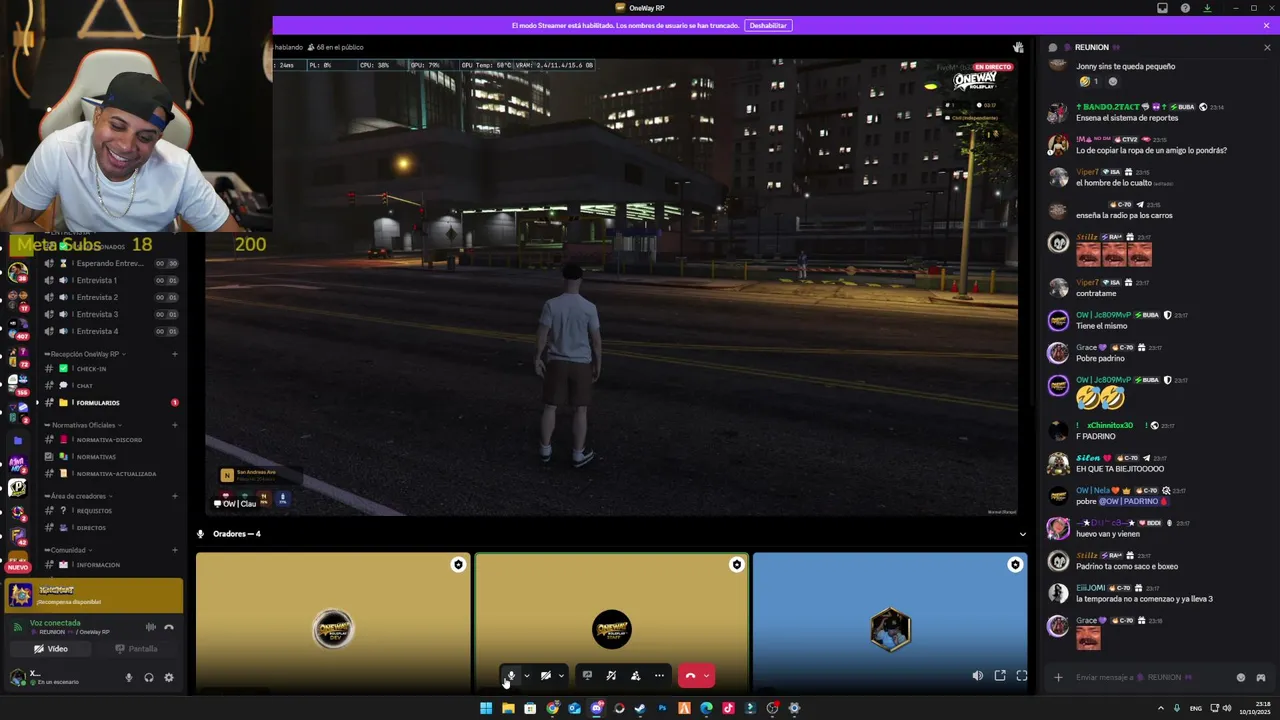The image size is (1280, 720).
Task: Open the Discord inbox icon
Action: [x=1162, y=8]
